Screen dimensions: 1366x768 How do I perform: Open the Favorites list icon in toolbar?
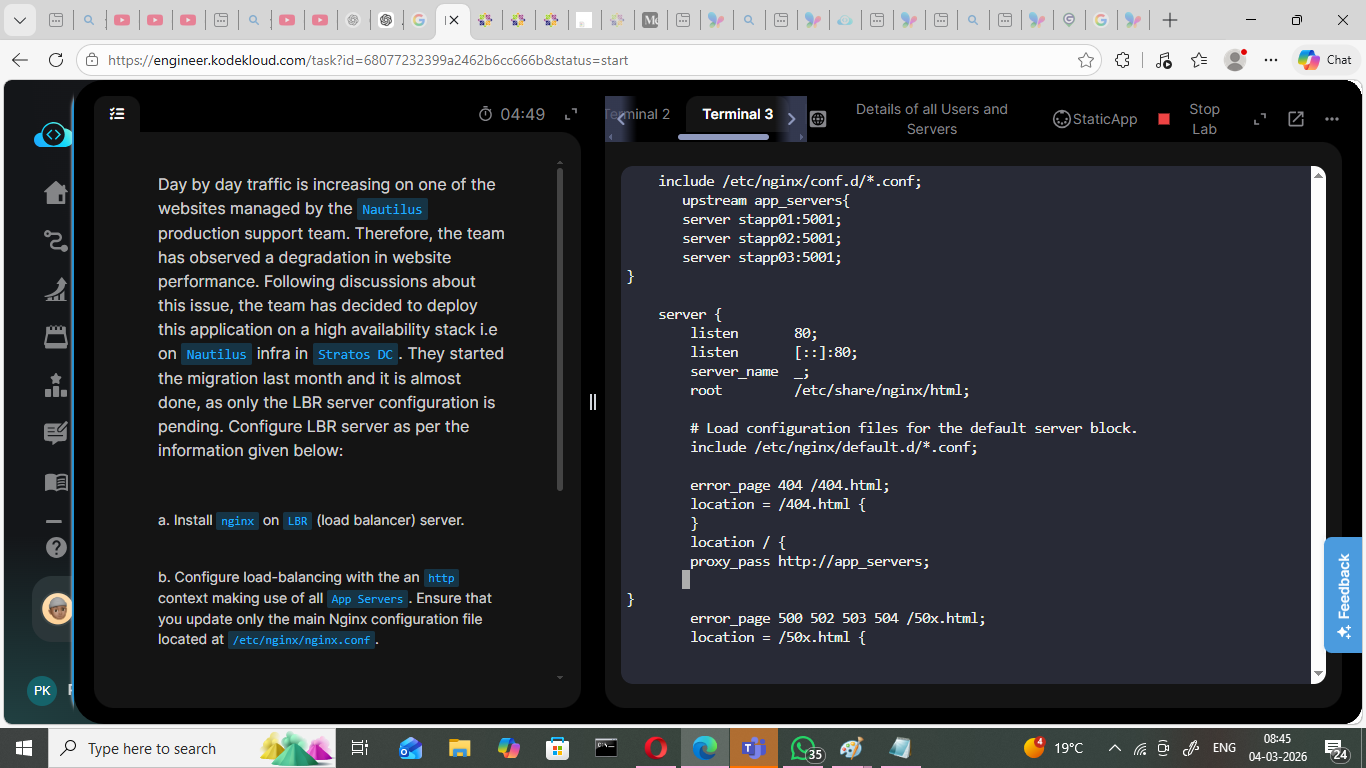(1200, 60)
